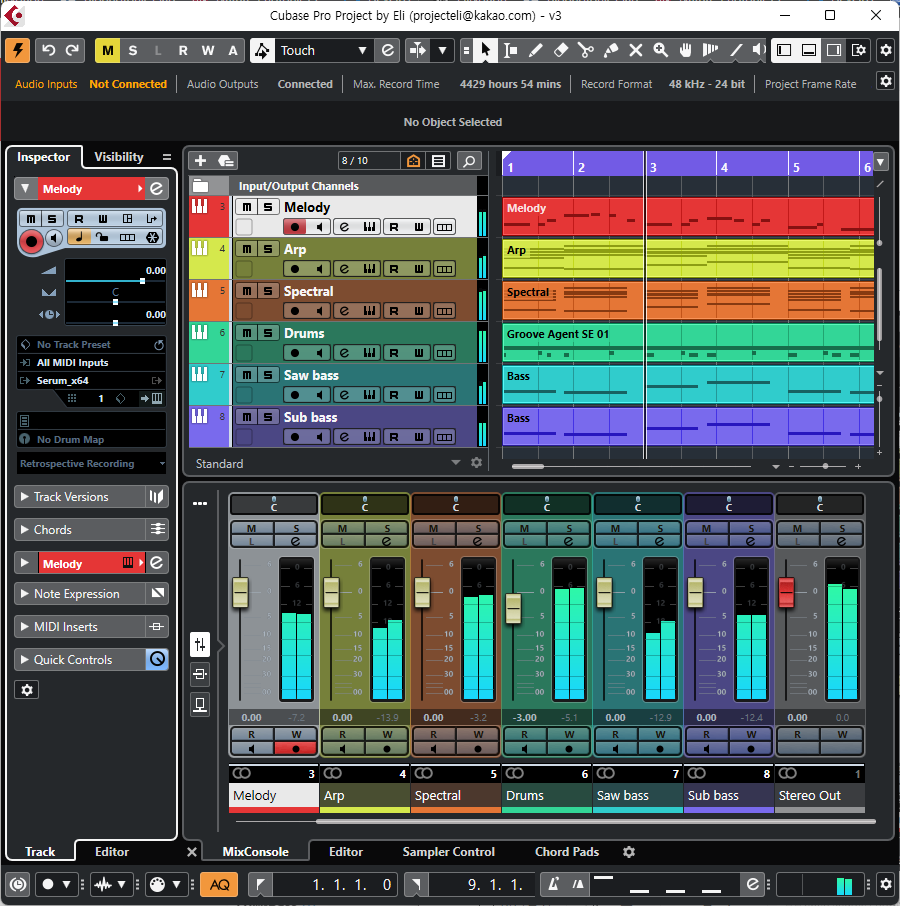Click the transport Metronome click icon

coord(553,884)
